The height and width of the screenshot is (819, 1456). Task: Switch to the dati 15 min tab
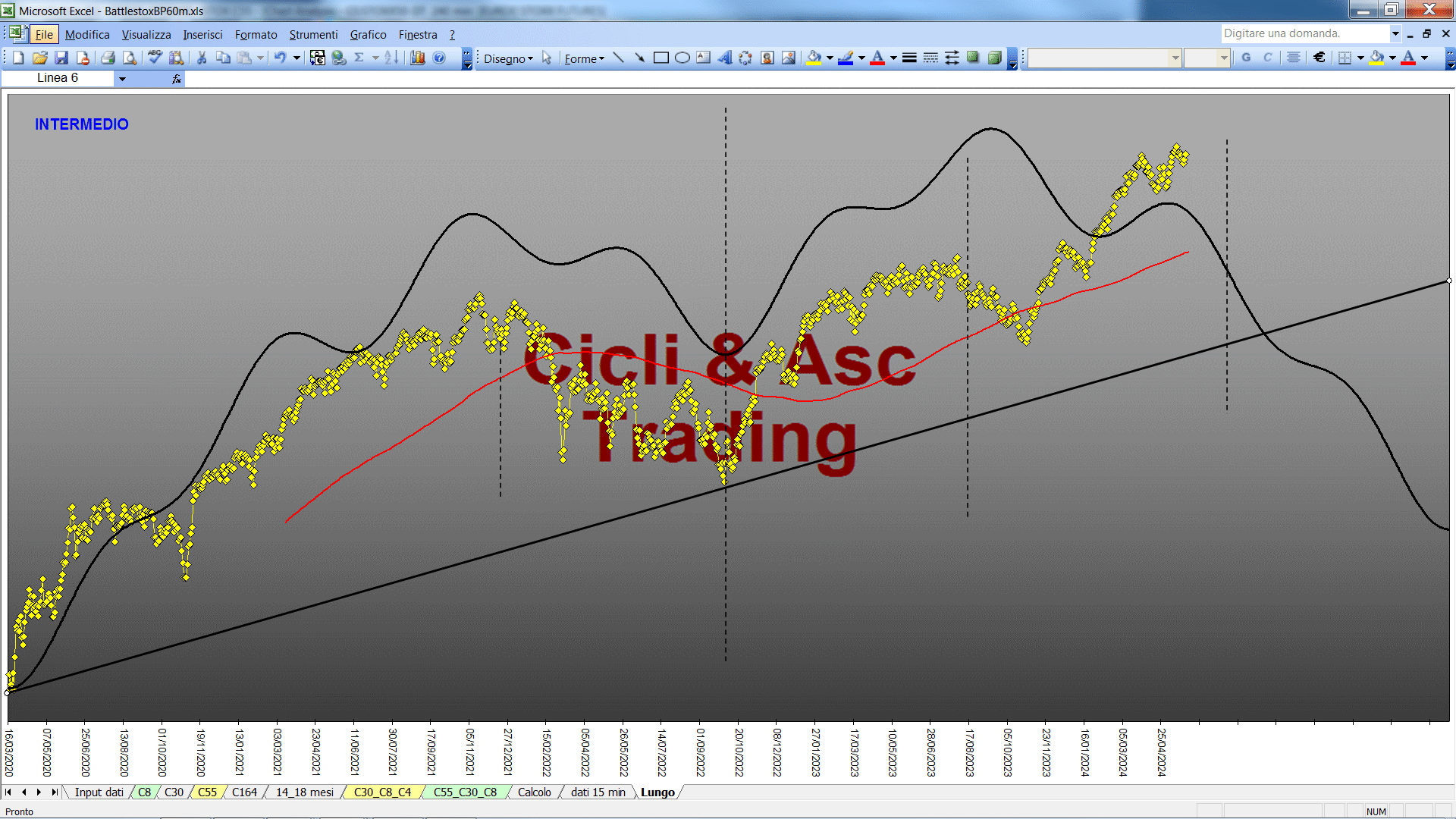point(598,792)
